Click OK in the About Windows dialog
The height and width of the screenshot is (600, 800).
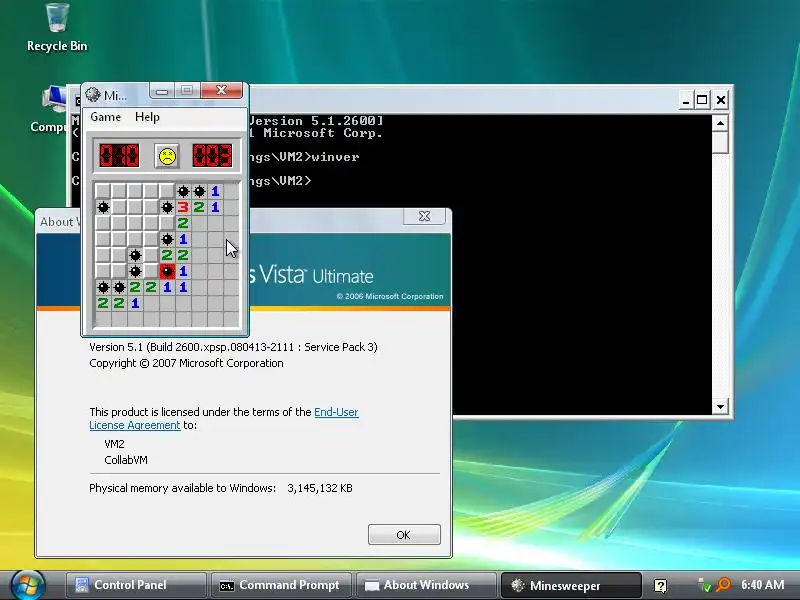point(404,535)
